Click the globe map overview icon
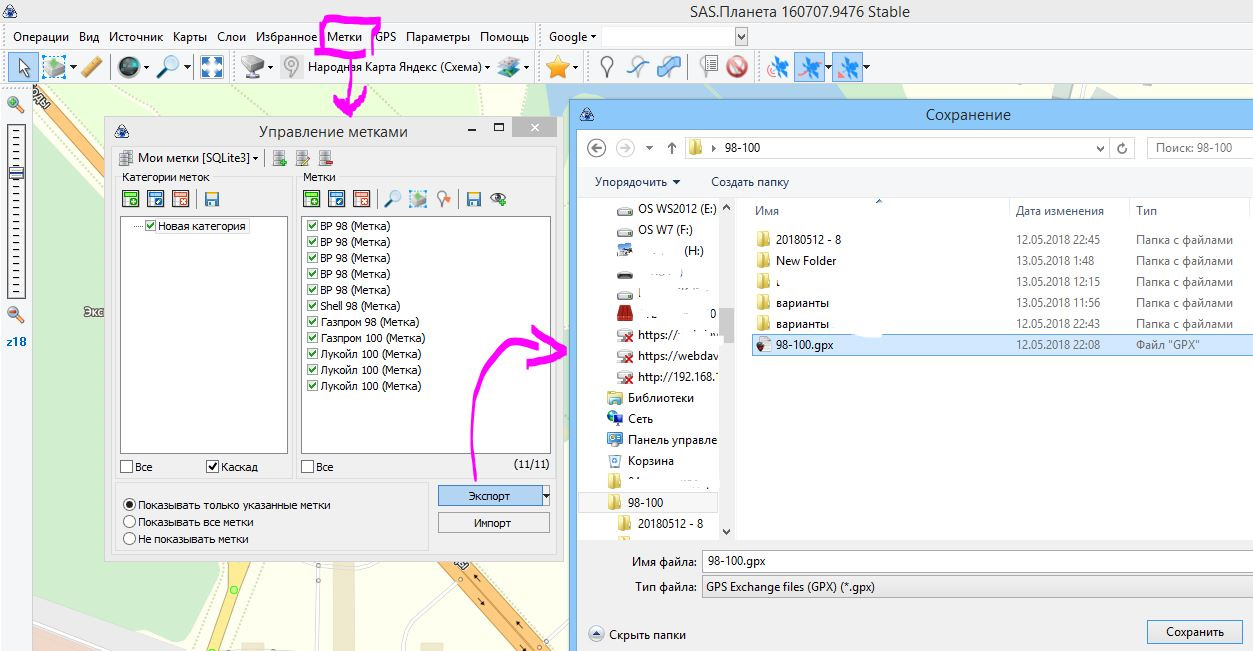Viewport: 1253px width, 651px height. click(x=128, y=67)
